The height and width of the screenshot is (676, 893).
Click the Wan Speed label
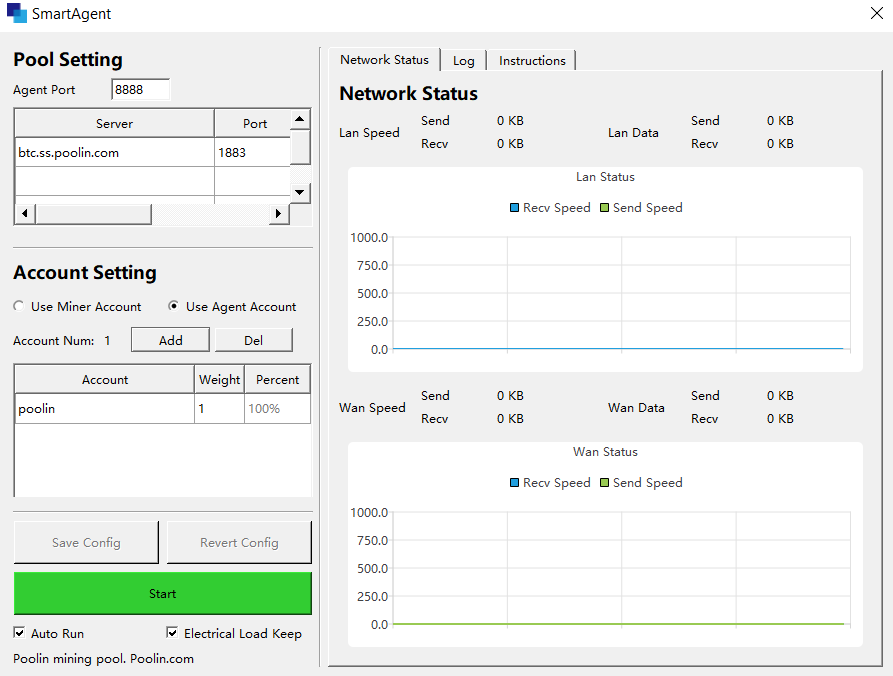click(x=372, y=408)
